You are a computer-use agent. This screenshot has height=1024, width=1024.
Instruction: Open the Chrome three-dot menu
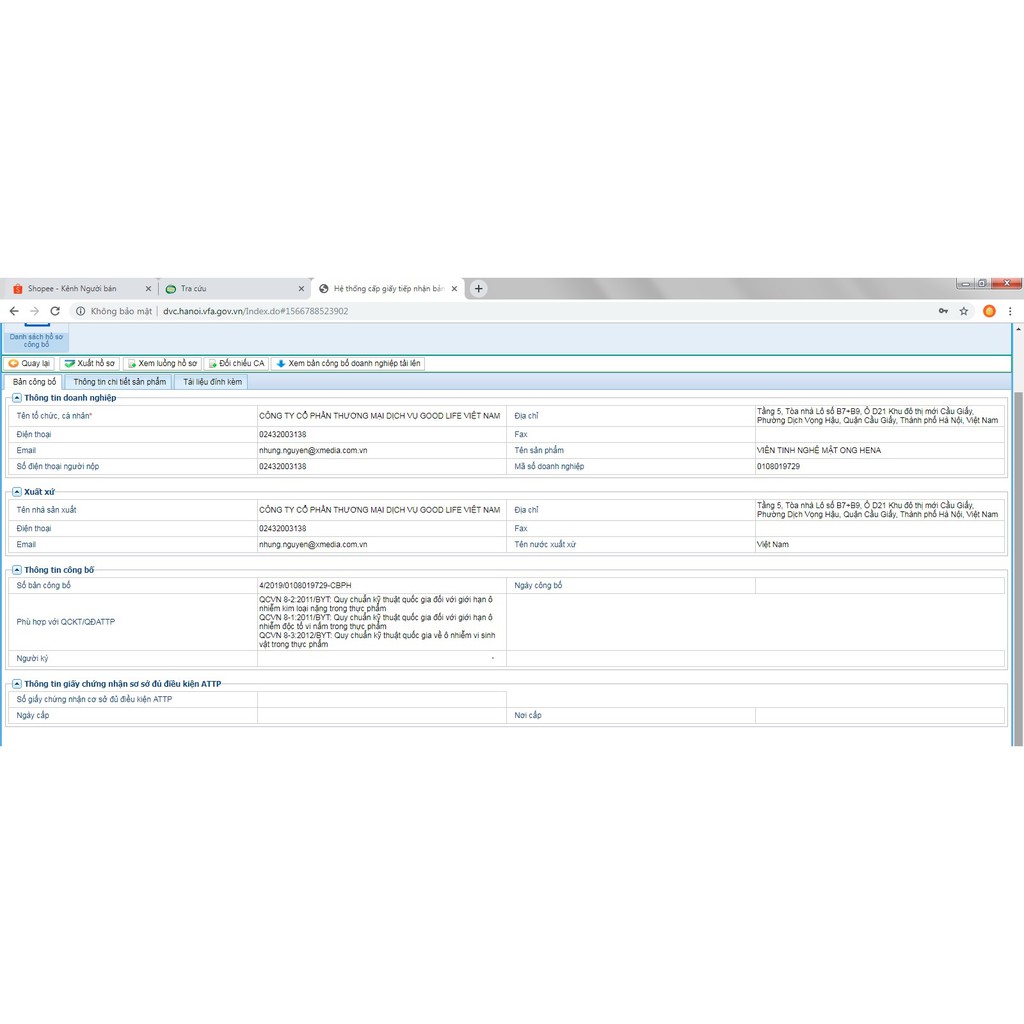point(1010,311)
